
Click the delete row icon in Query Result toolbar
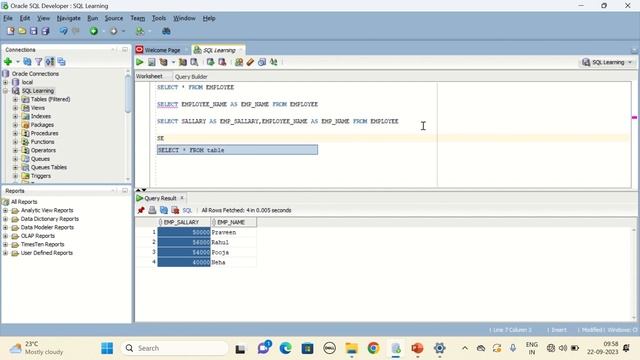(175, 210)
